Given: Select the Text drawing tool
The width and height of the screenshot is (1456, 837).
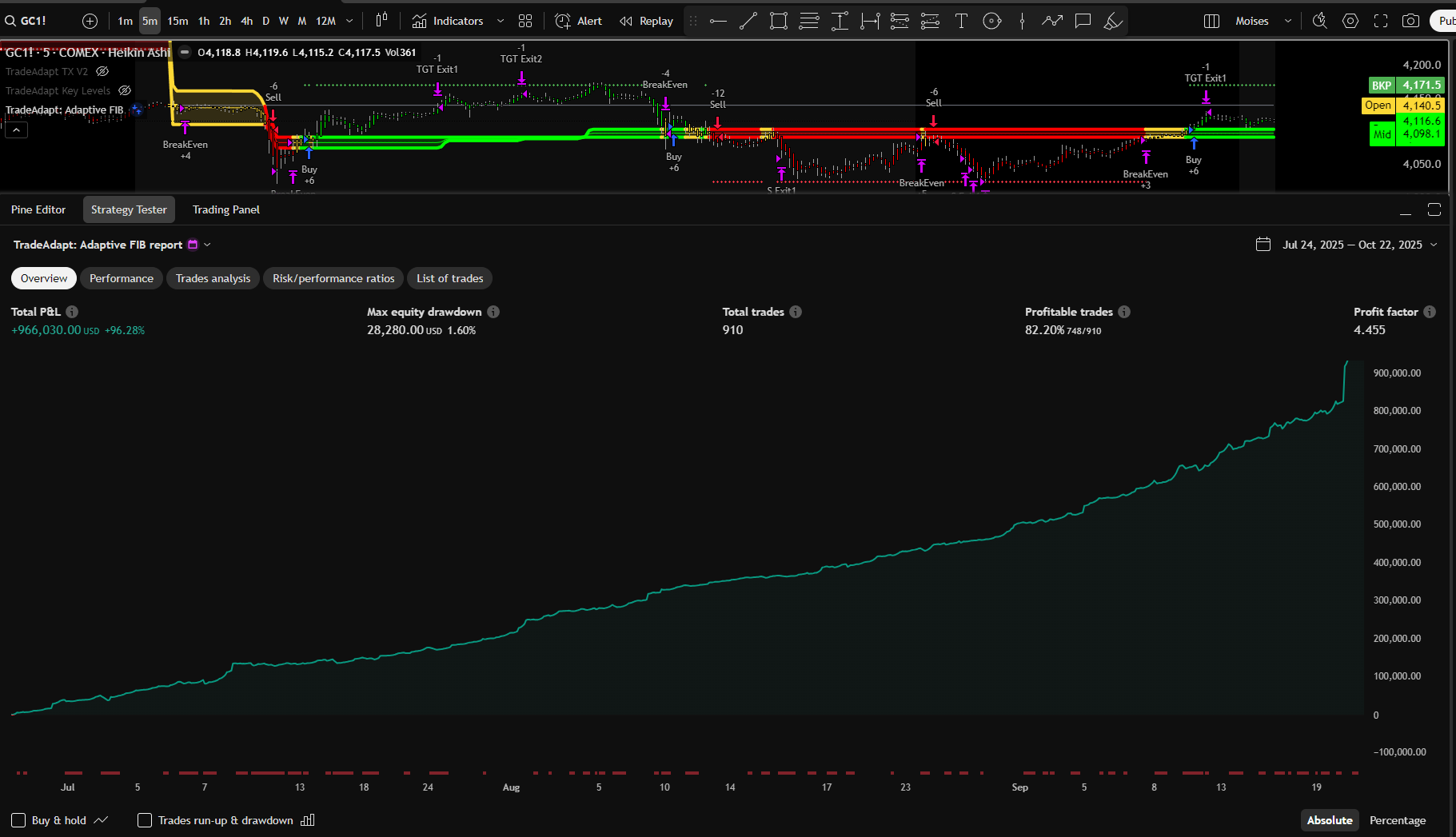Looking at the screenshot, I should click(x=962, y=21).
